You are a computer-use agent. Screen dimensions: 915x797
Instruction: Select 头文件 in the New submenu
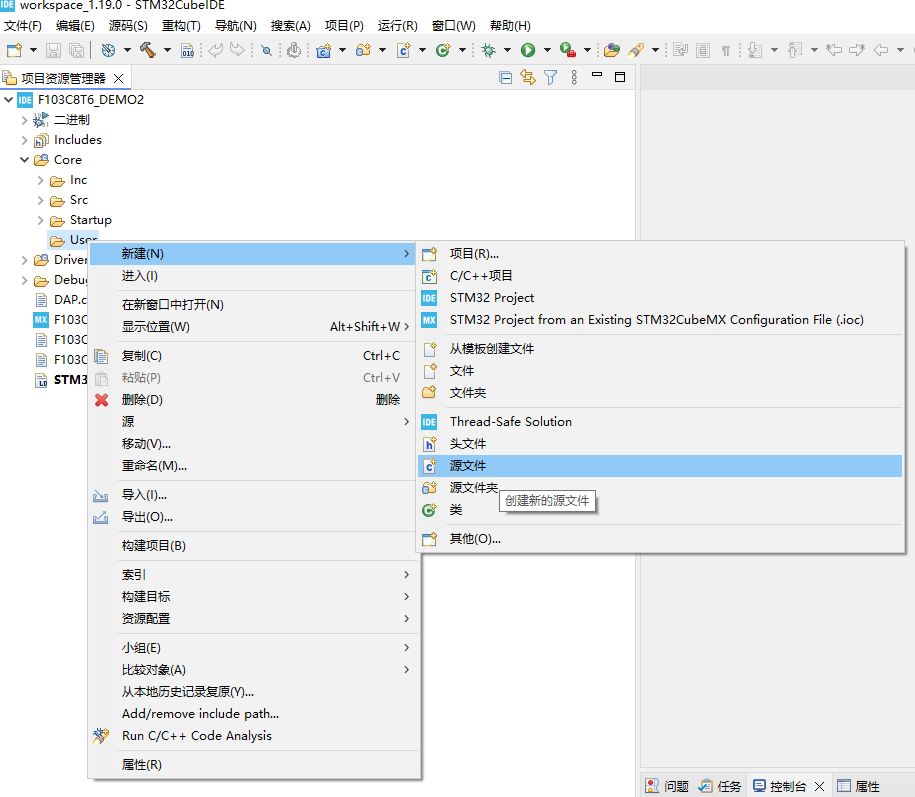pos(660,444)
